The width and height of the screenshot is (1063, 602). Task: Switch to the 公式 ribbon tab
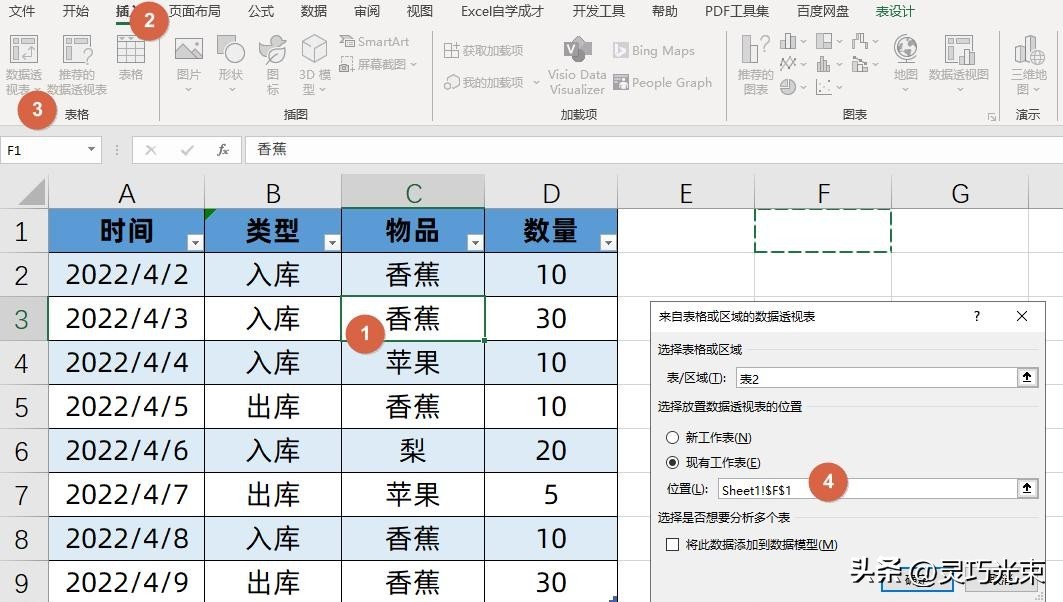[261, 12]
